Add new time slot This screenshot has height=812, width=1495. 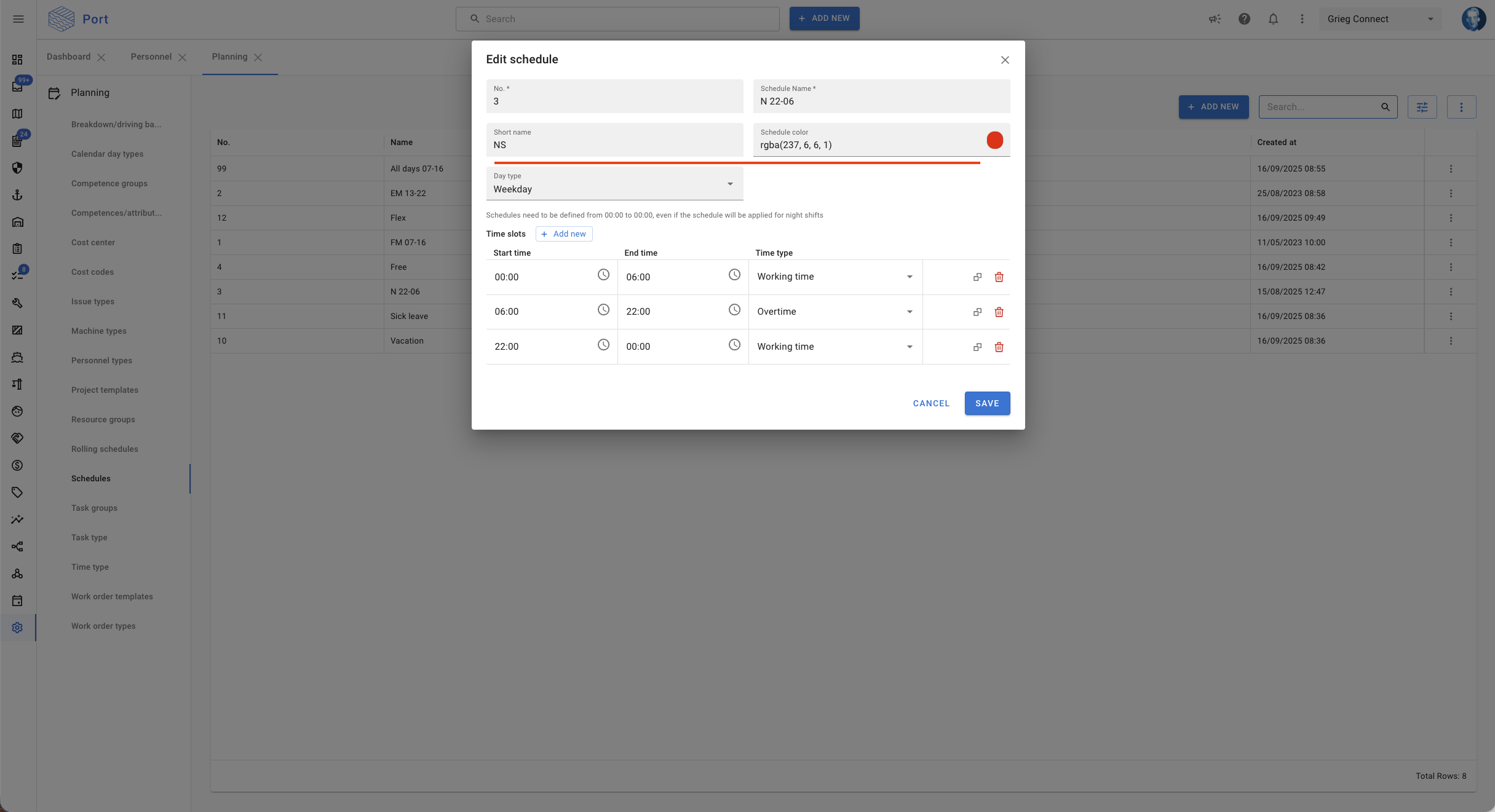563,234
